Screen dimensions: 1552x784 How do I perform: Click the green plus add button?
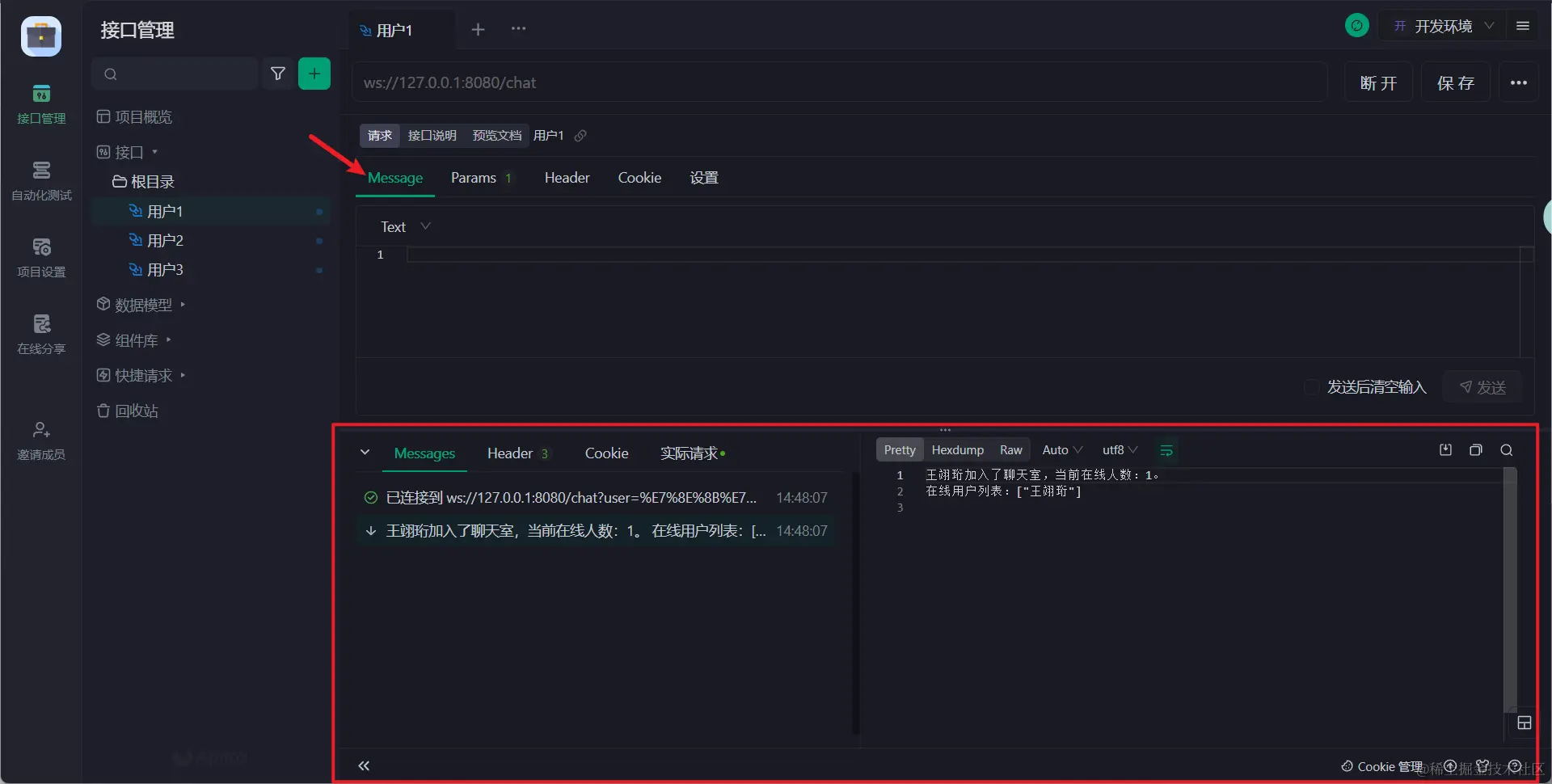[314, 74]
